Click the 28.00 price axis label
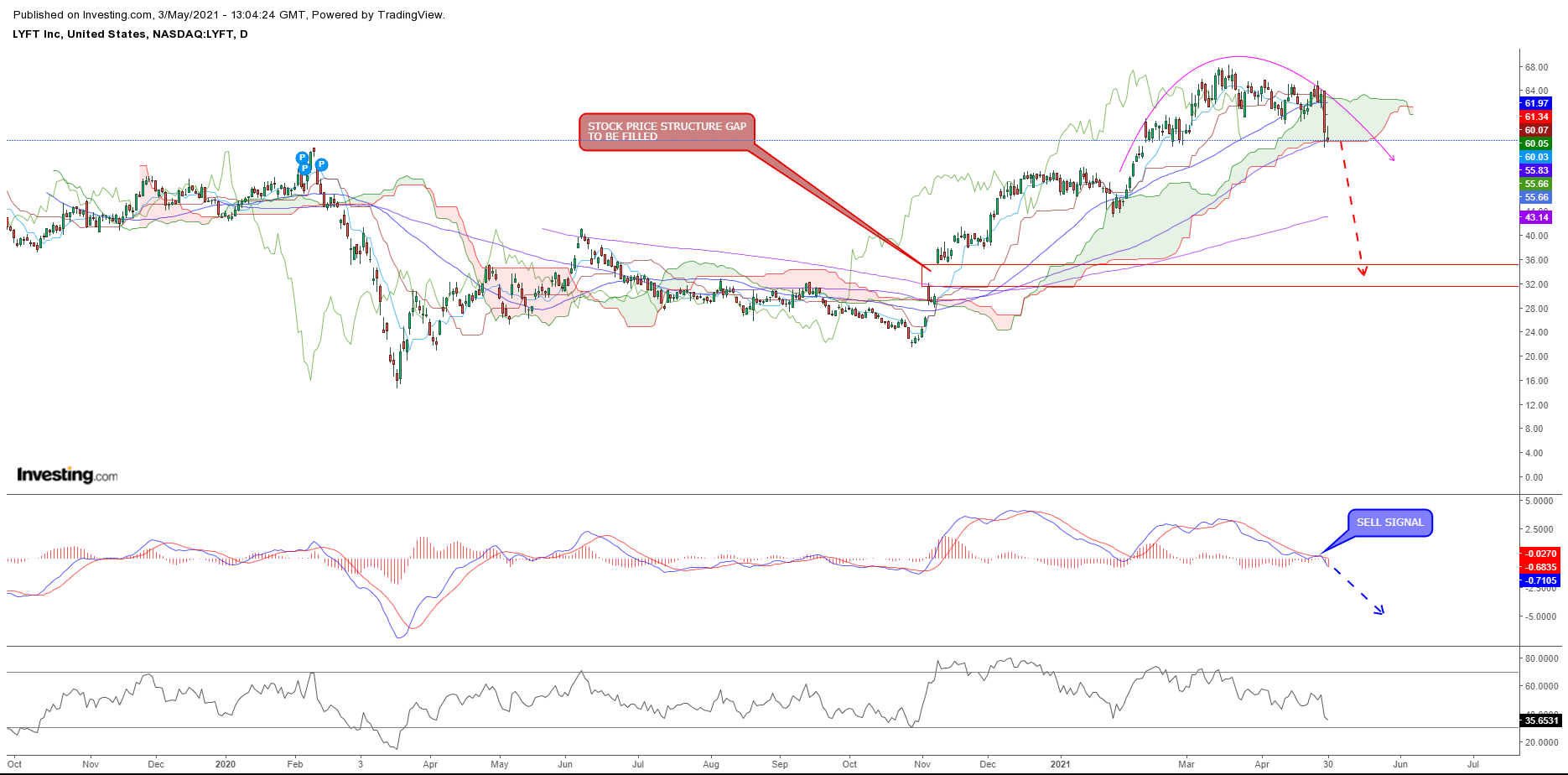The height and width of the screenshot is (775, 1568). (1536, 309)
